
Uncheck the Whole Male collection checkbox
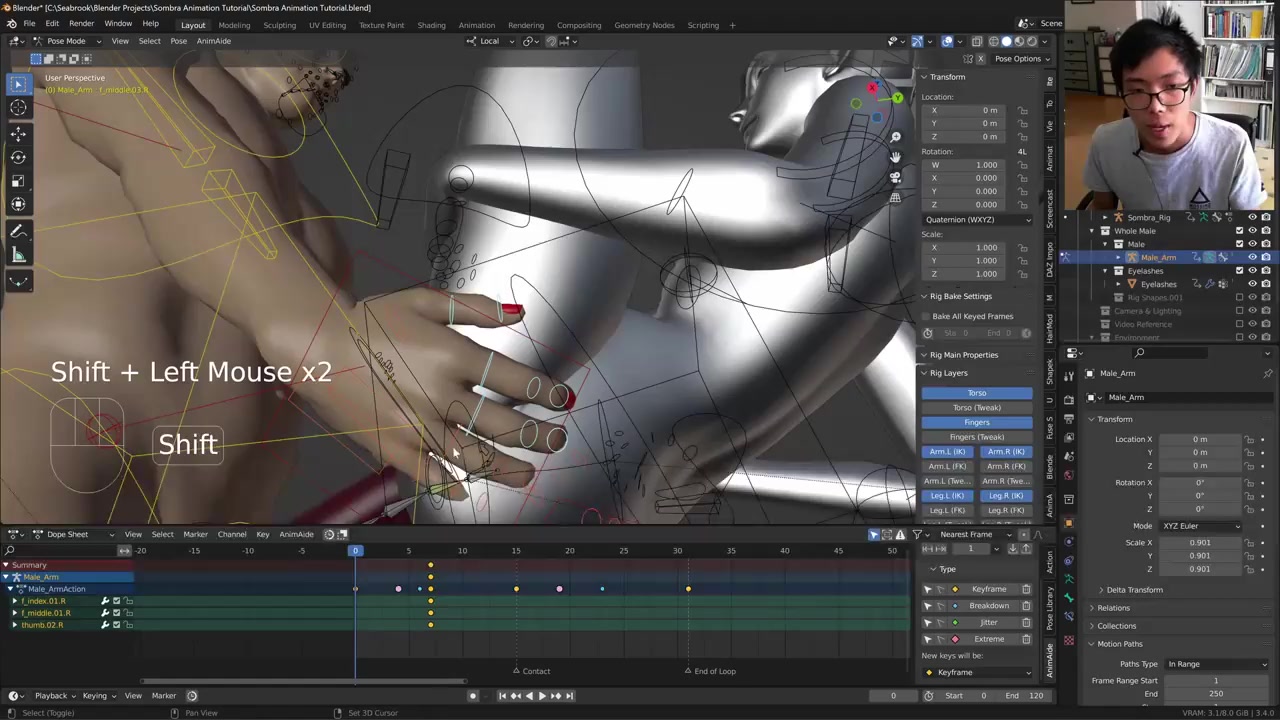[1239, 231]
